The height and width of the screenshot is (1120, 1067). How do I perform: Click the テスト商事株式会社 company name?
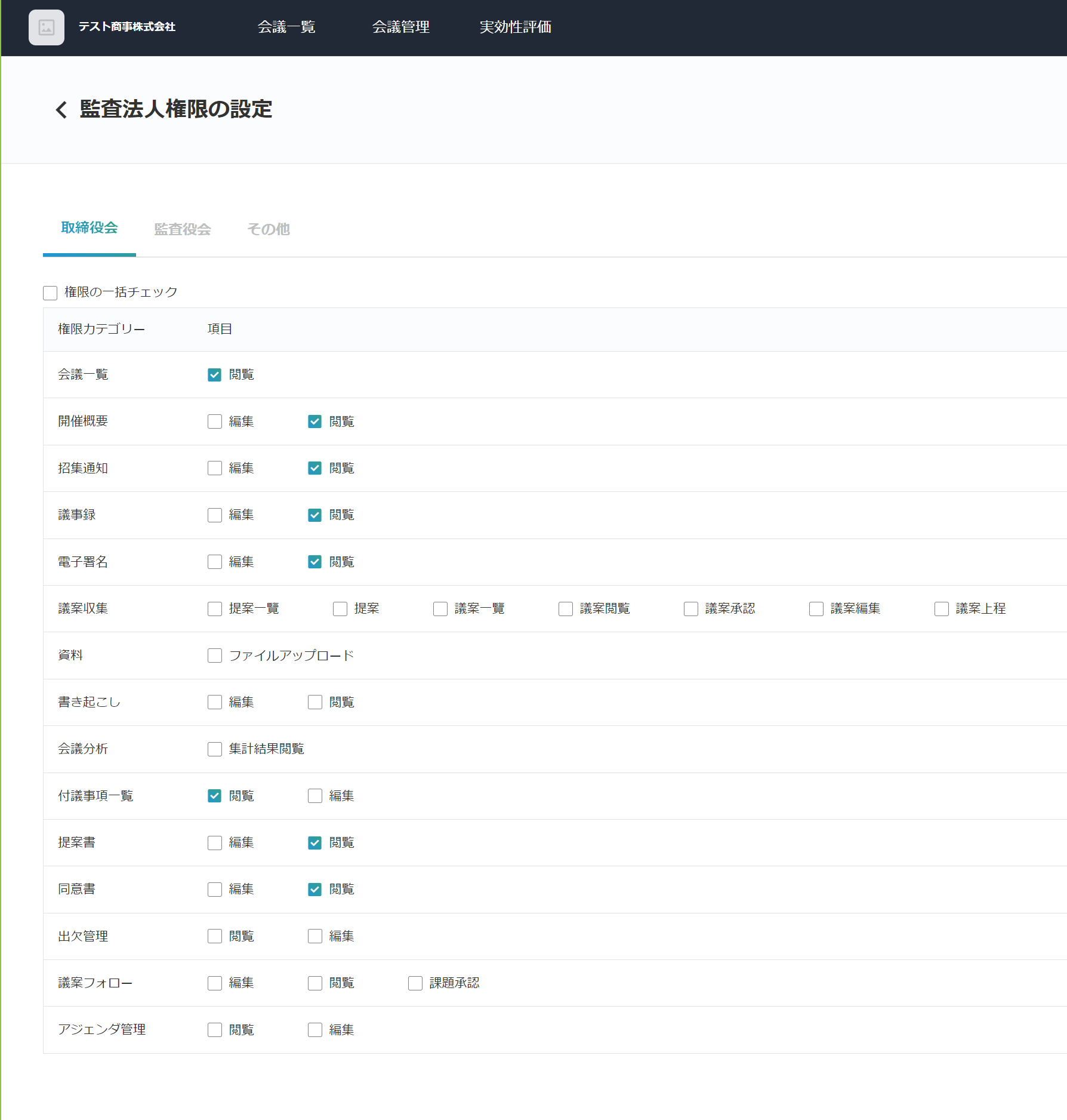pyautogui.click(x=127, y=27)
